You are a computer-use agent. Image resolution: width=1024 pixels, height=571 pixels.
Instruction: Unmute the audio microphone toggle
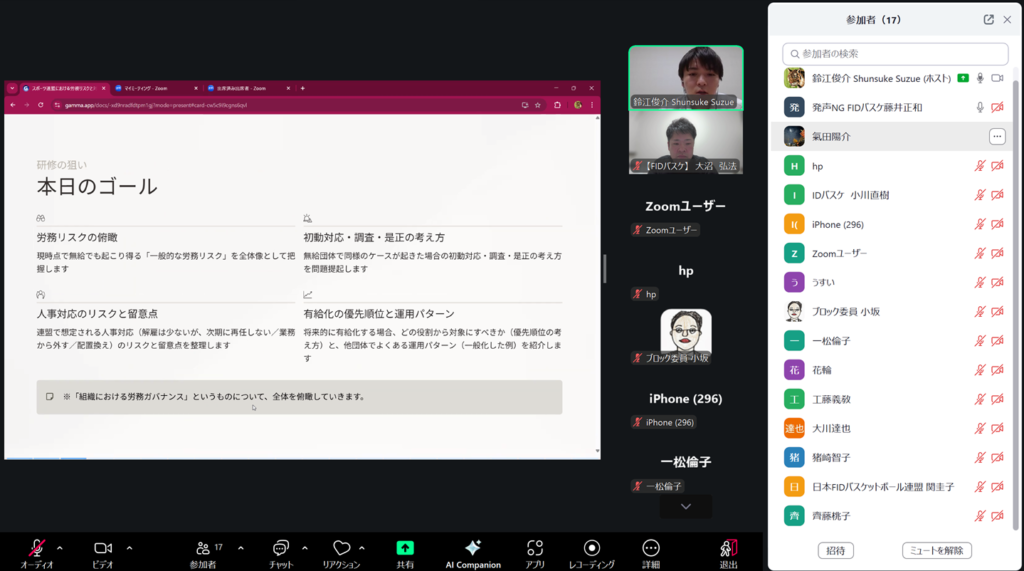pyautogui.click(x=36, y=548)
